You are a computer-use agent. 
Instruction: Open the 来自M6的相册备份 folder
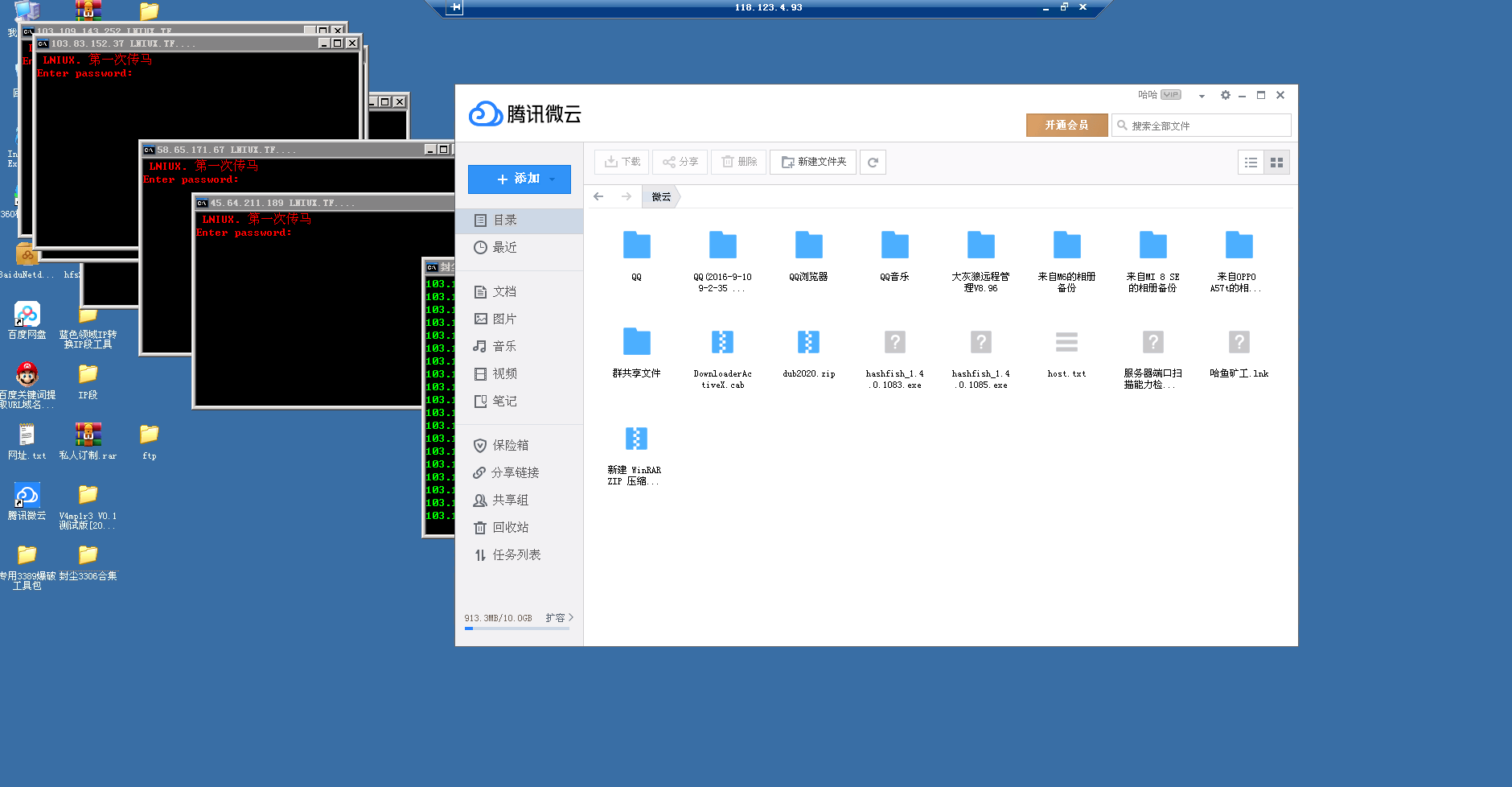coord(1066,245)
